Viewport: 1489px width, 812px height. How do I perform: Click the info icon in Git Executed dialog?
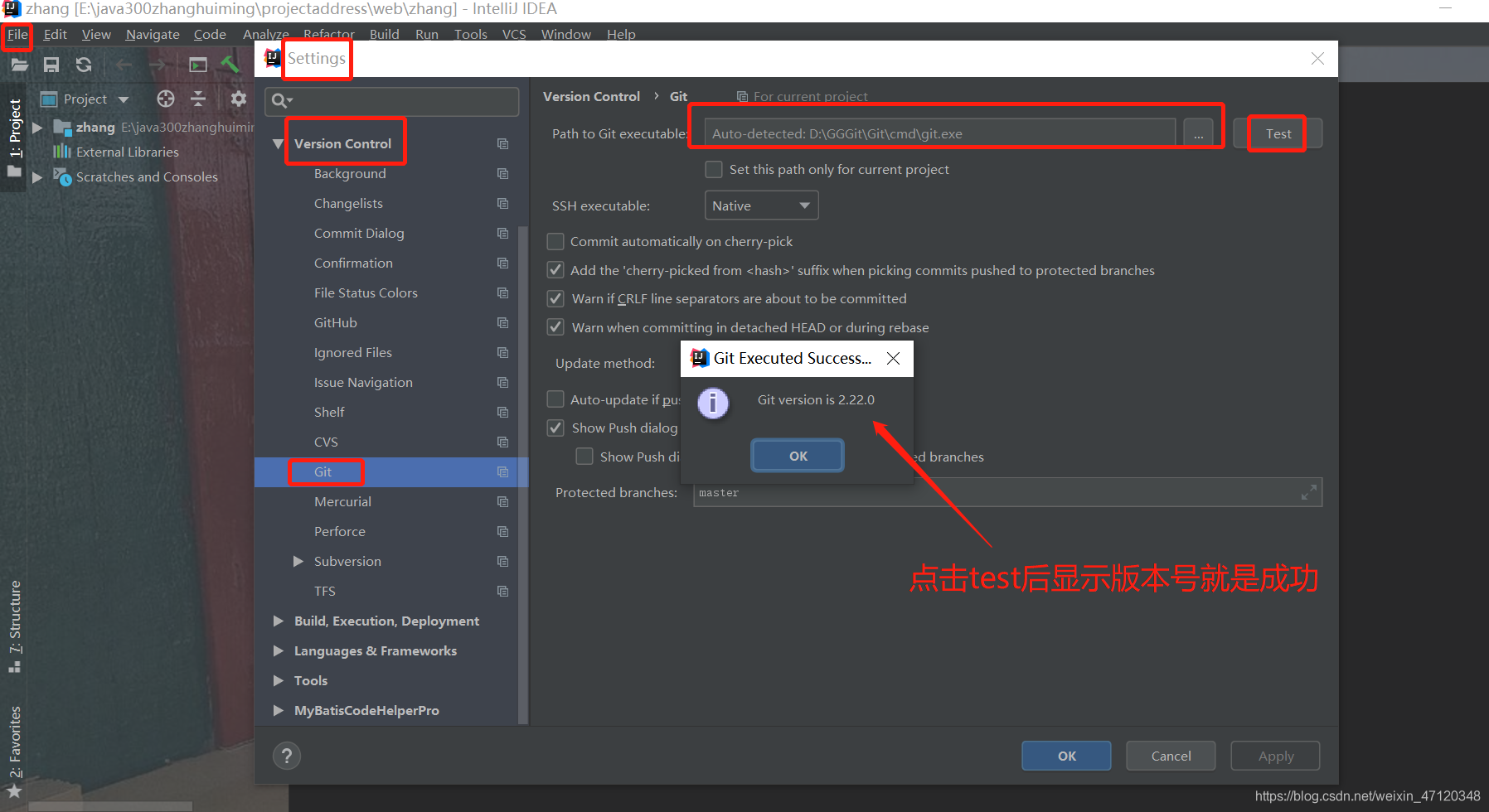(x=713, y=404)
